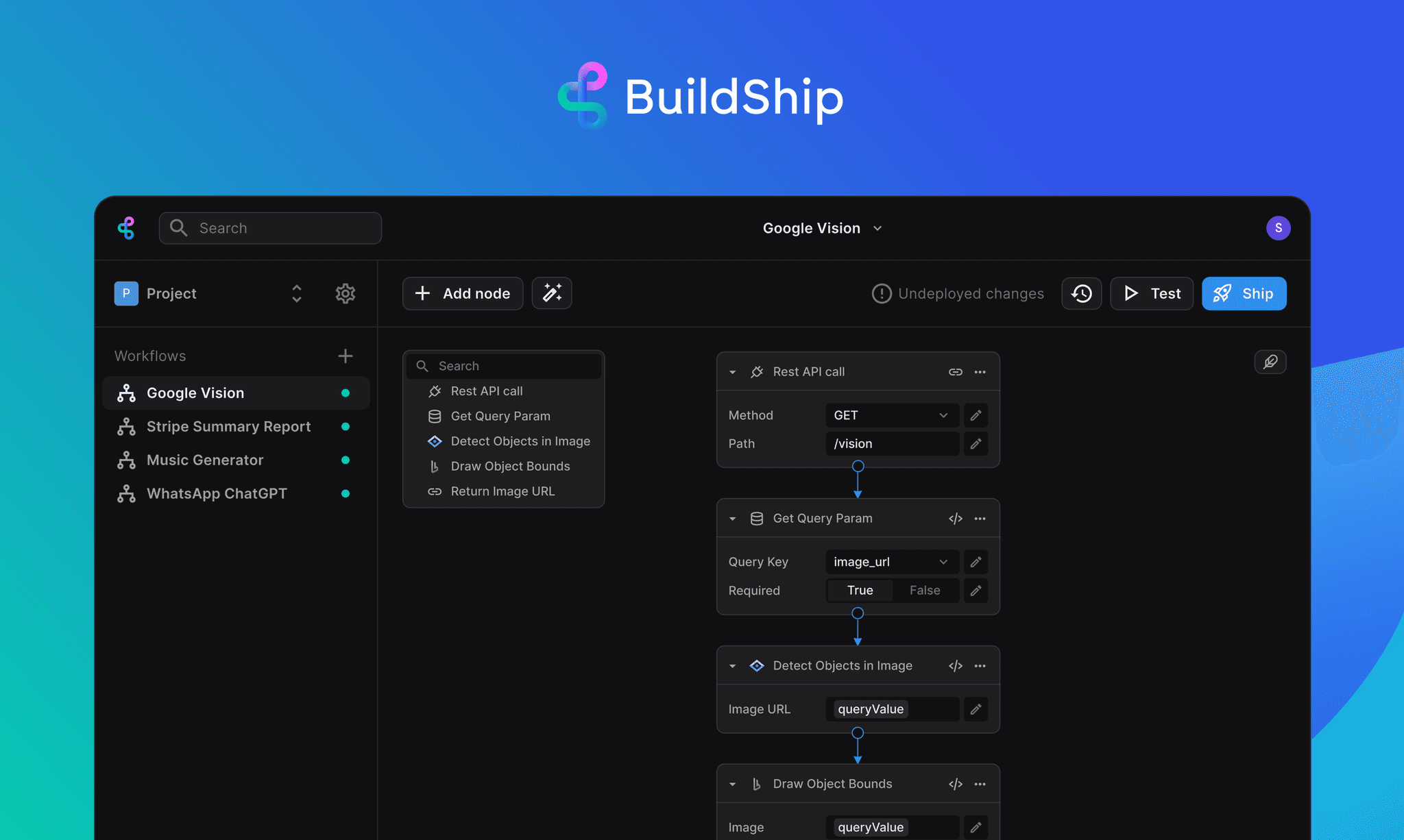1404x840 pixels.
Task: Click the Test button
Action: pos(1152,293)
